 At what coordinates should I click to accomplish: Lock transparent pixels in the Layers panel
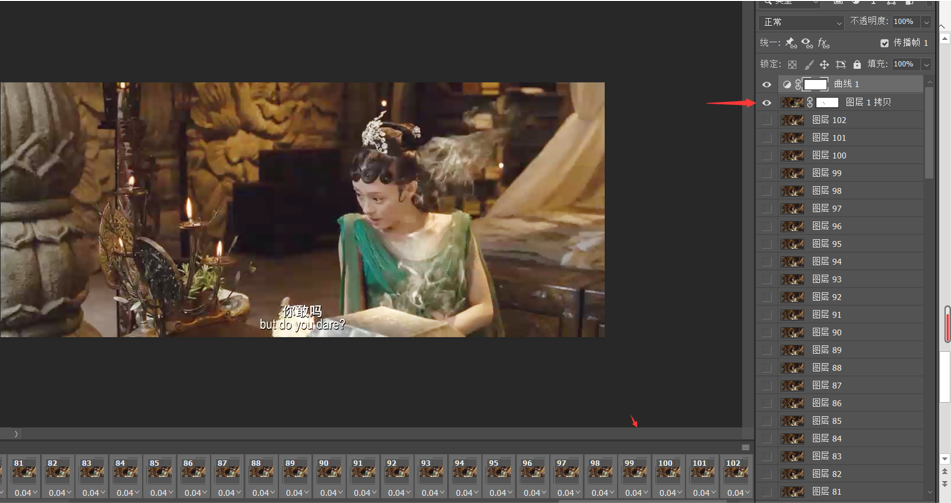792,64
